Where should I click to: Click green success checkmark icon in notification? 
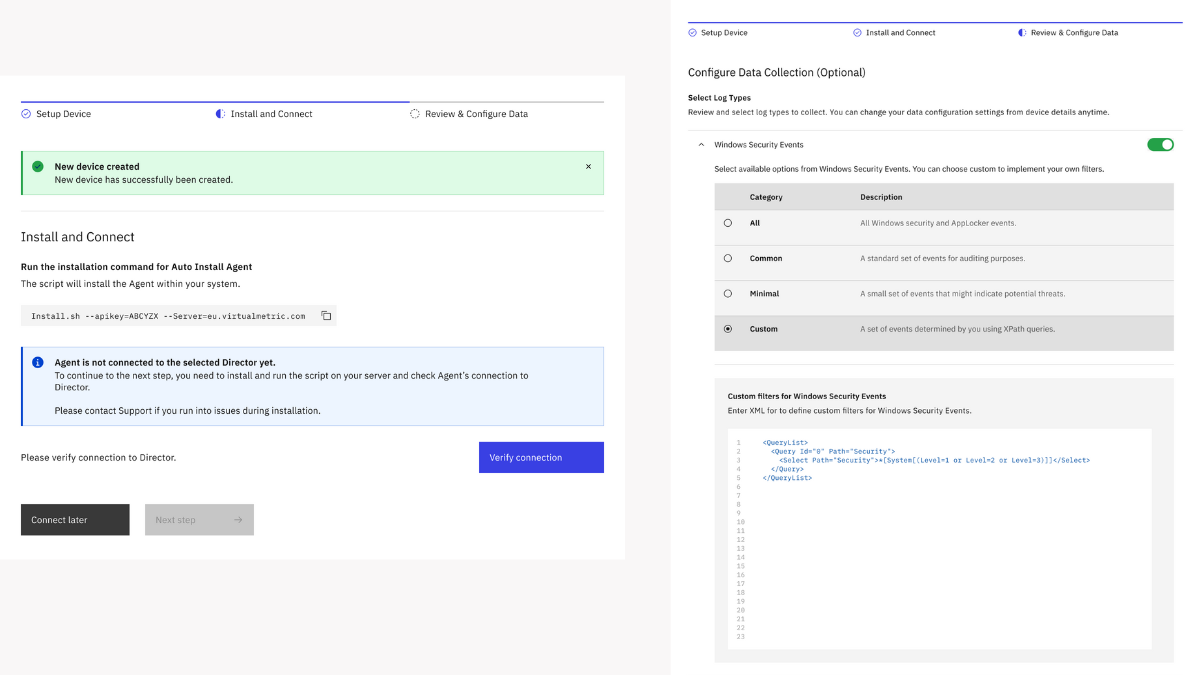tap(38, 167)
